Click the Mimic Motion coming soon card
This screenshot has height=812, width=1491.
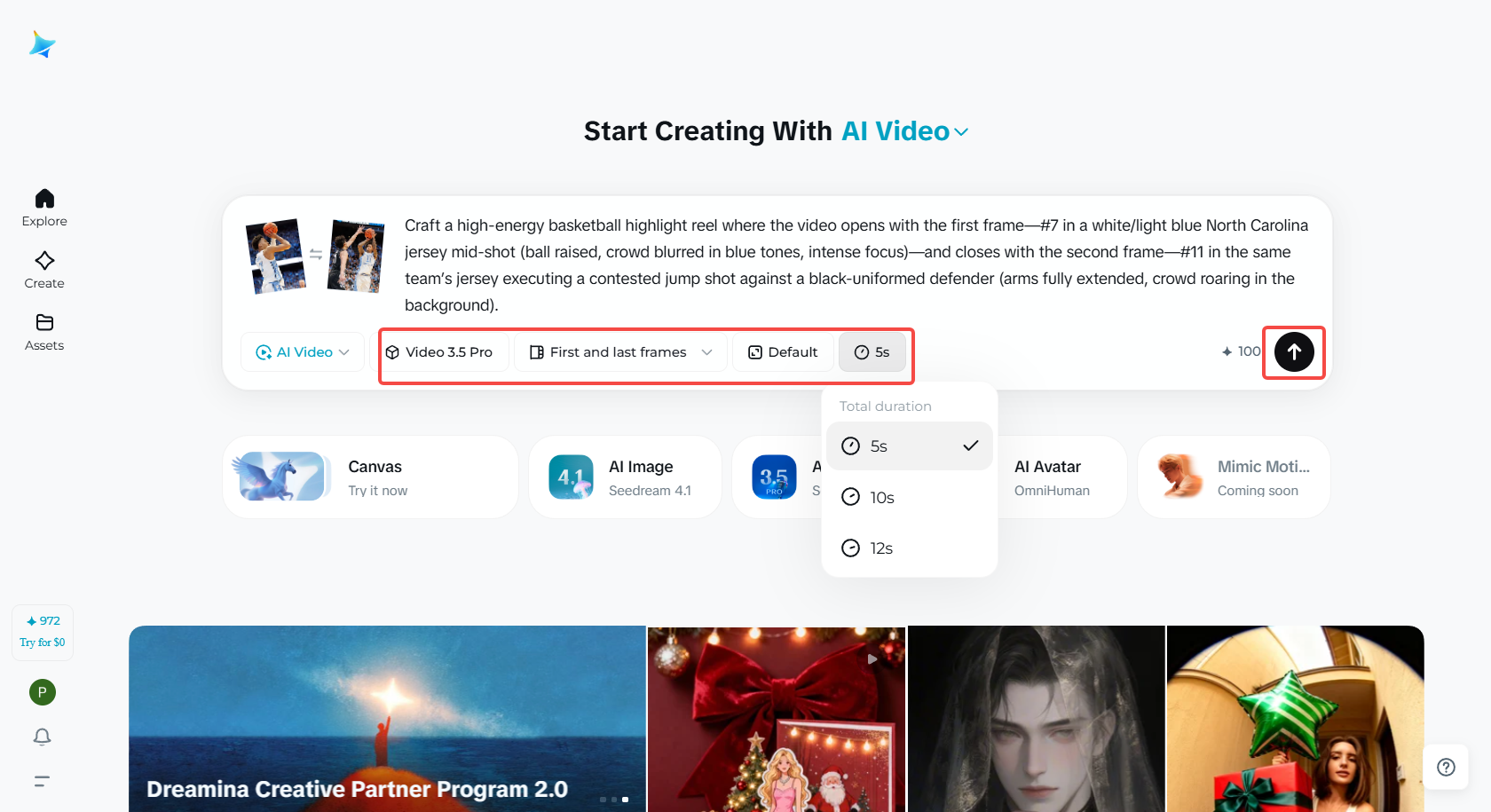1234,477
